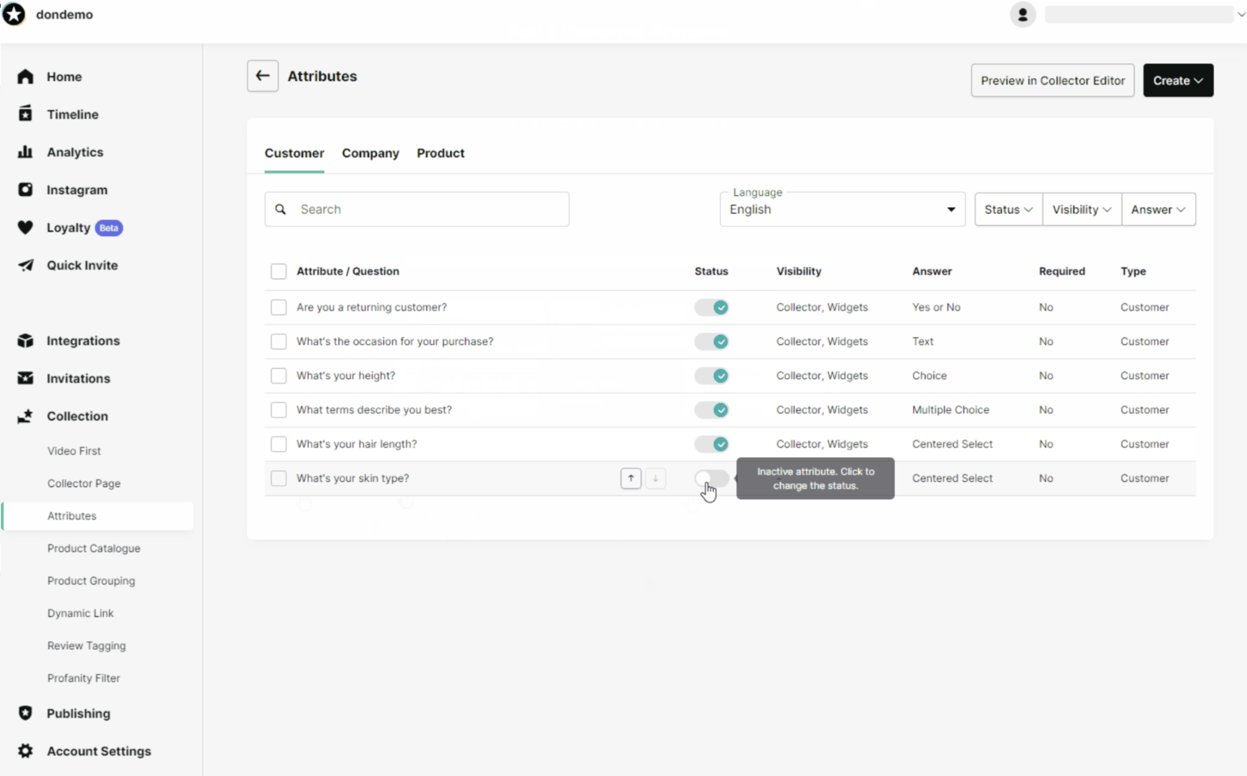Click the Integrations box icon
The height and width of the screenshot is (776, 1247).
[x=26, y=341]
